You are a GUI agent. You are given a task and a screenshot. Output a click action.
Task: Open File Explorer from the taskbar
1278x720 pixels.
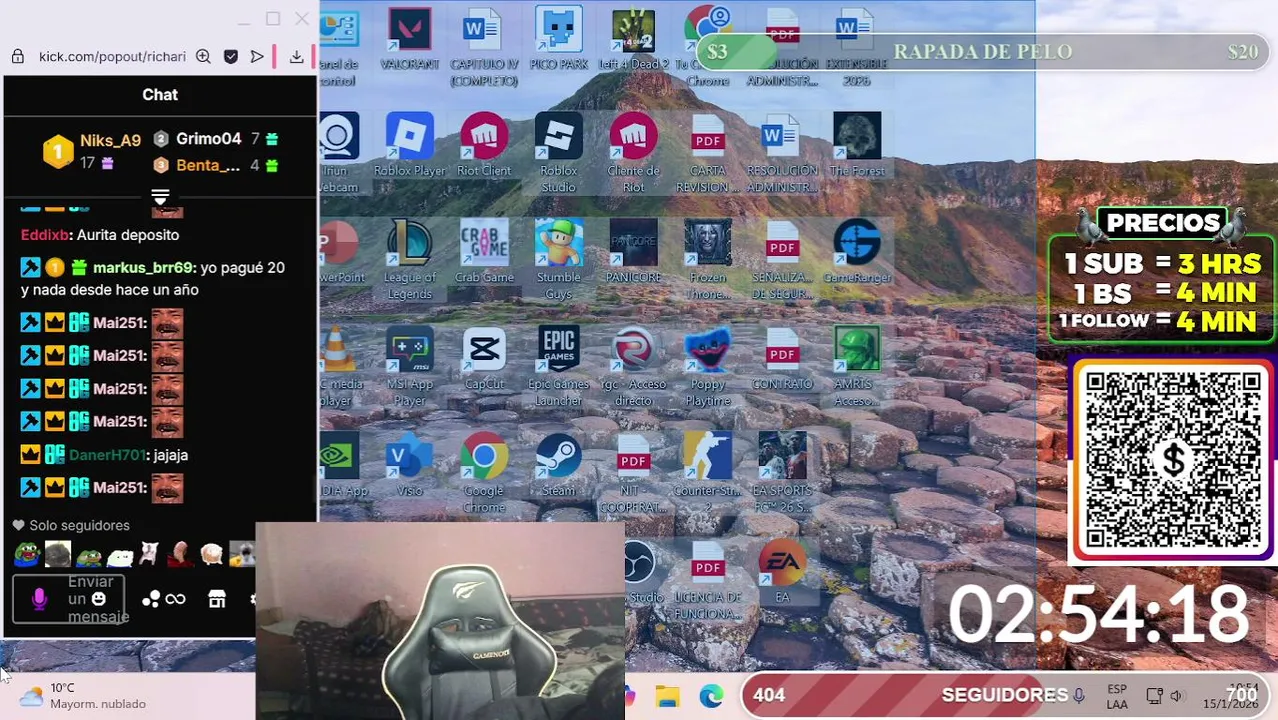(x=667, y=696)
